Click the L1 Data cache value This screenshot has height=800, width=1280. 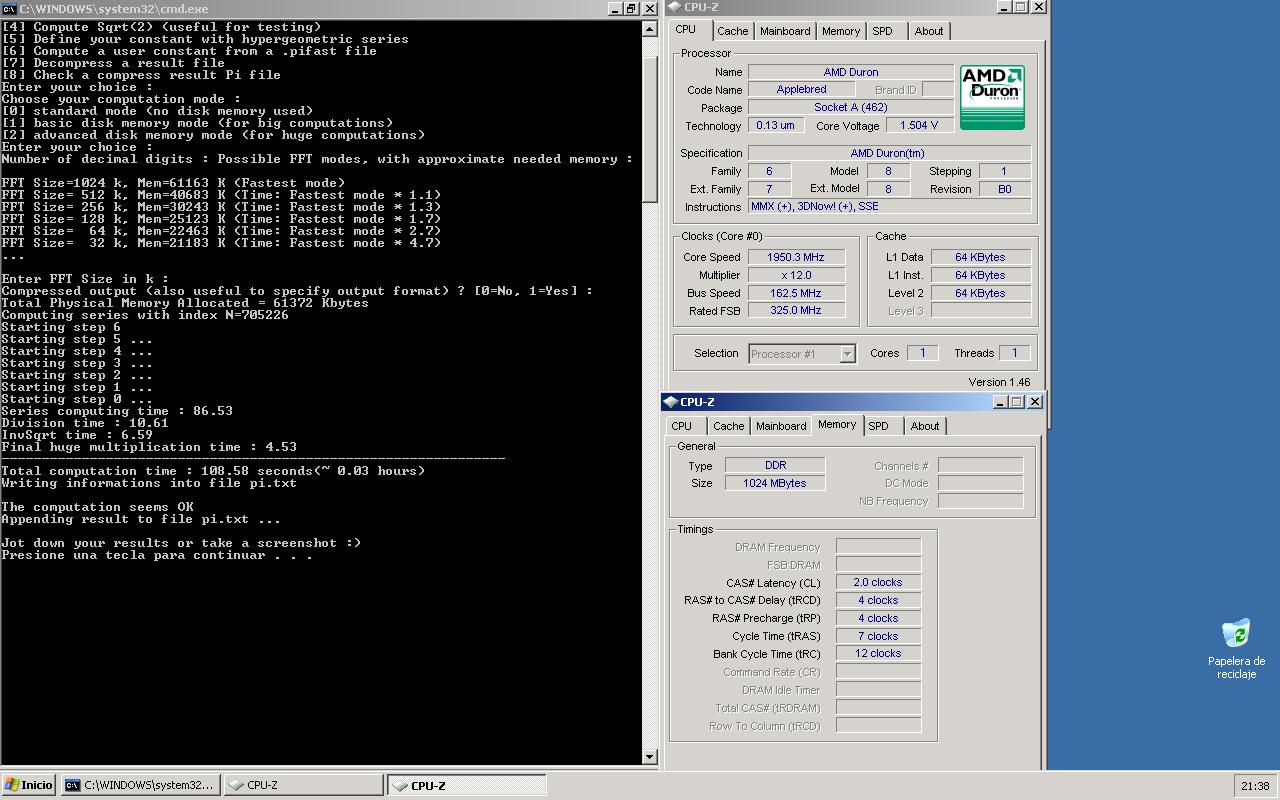[x=980, y=257]
